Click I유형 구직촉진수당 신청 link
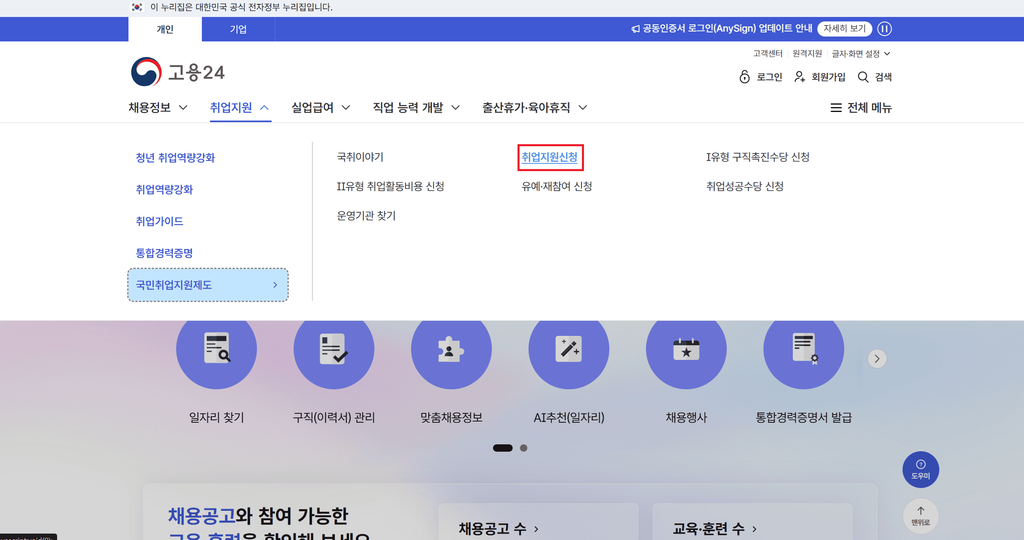The width and height of the screenshot is (1024, 540). 758,157
